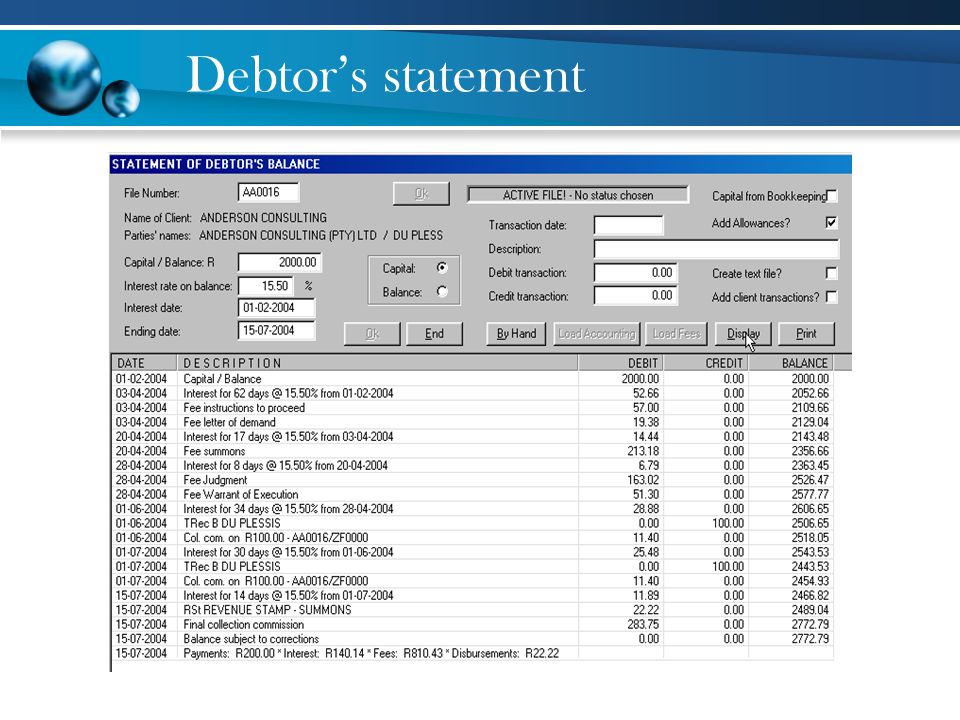This screenshot has height=720, width=960.
Task: Click the Load Fees button
Action: [x=676, y=334]
